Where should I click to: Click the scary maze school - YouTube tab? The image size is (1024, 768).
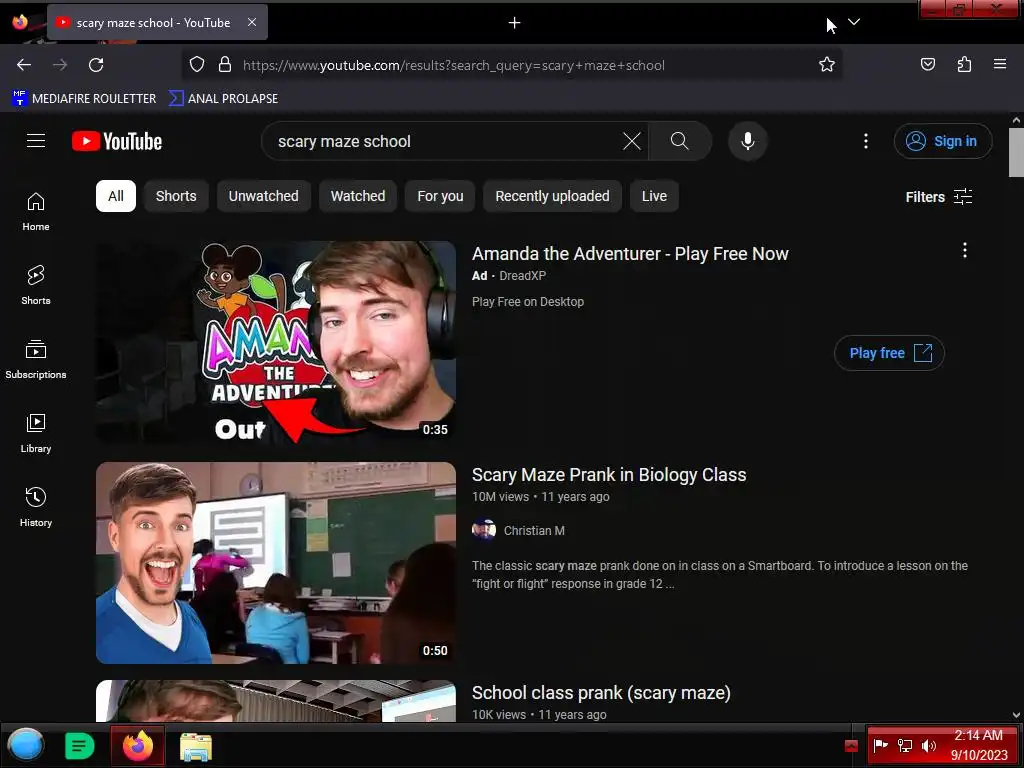click(x=157, y=22)
